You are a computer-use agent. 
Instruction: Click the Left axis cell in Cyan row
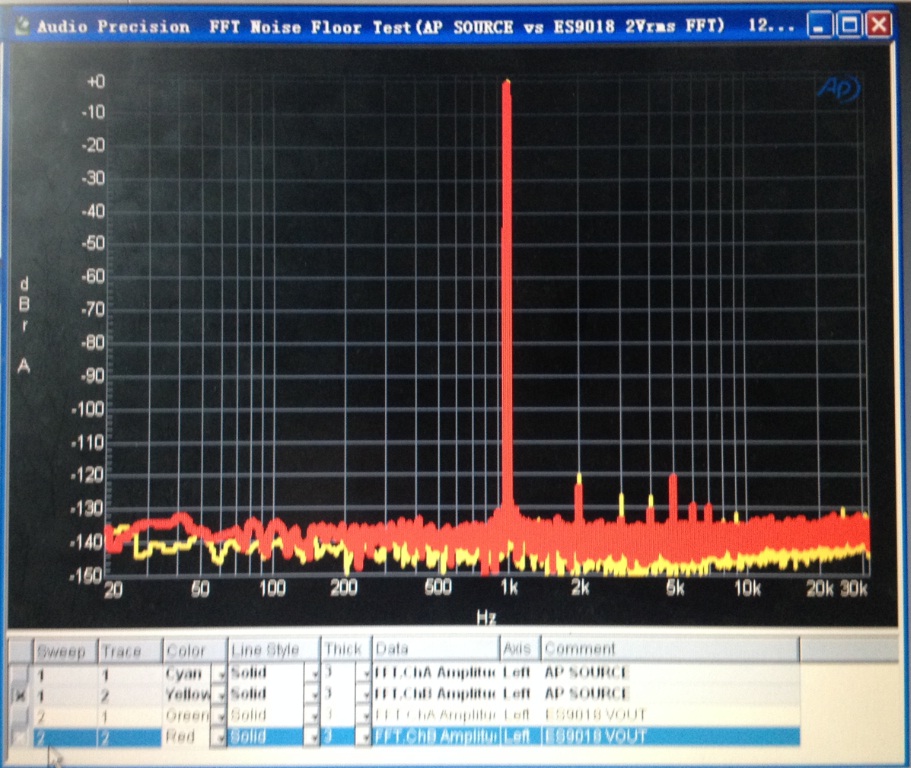tap(517, 673)
